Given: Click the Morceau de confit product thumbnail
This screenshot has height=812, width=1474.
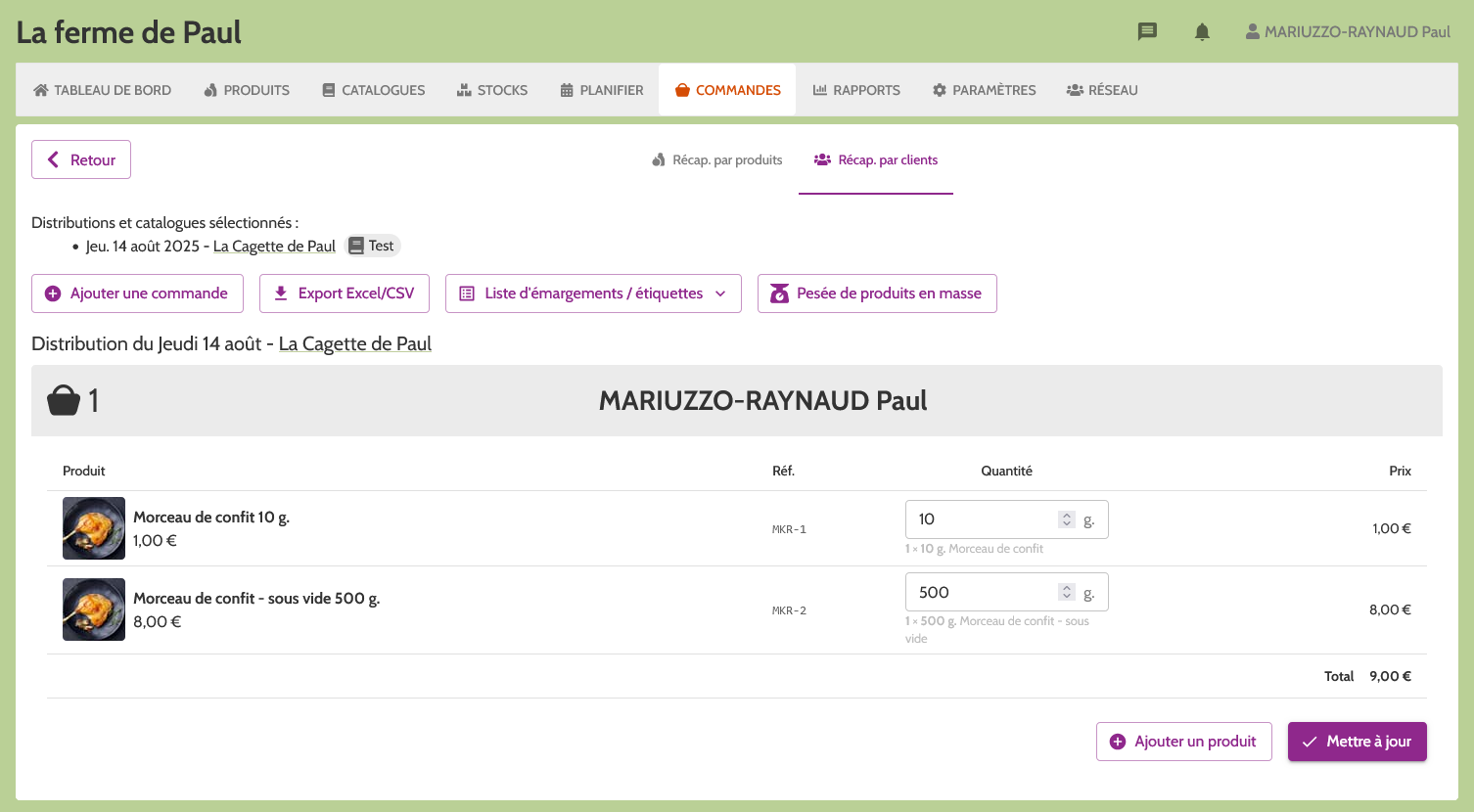Looking at the screenshot, I should 93,528.
